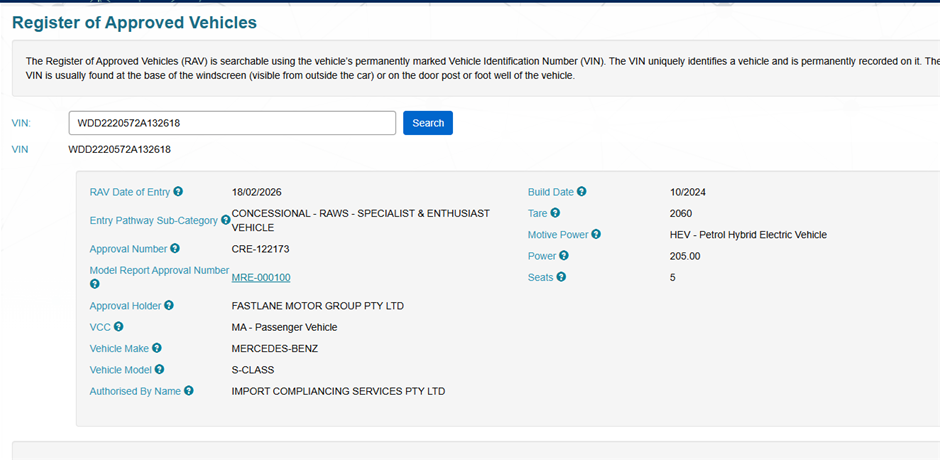
Task: Click the Approval Holder info icon
Action: tap(168, 306)
